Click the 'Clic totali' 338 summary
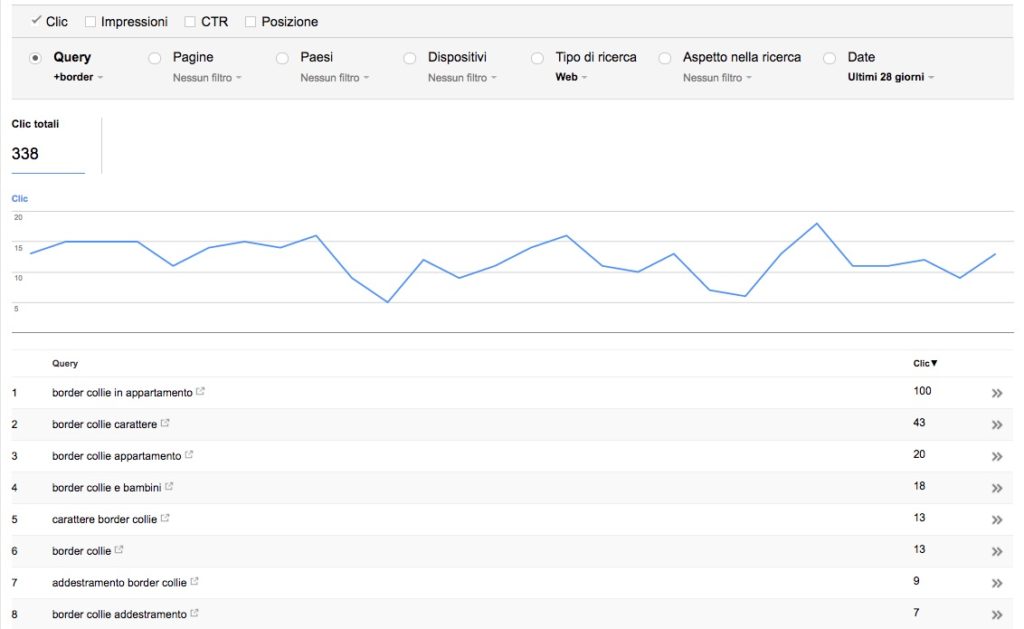The height and width of the screenshot is (629, 1024). click(48, 144)
